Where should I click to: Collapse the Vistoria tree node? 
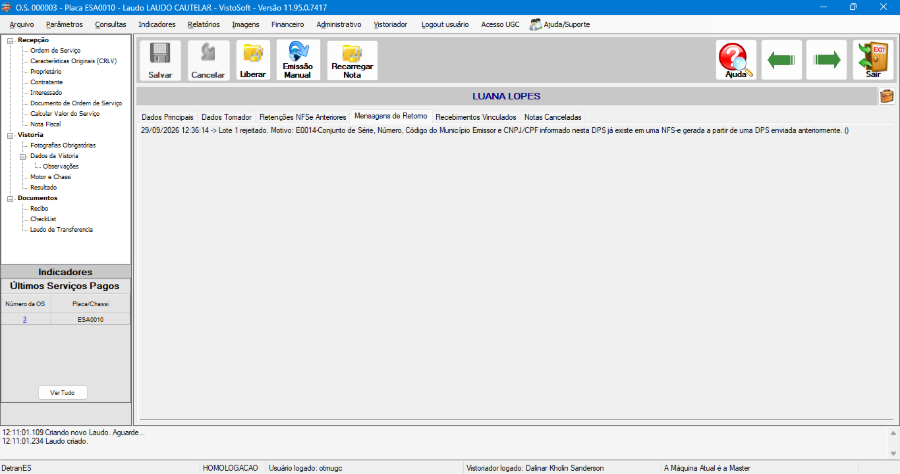pyautogui.click(x=10, y=135)
